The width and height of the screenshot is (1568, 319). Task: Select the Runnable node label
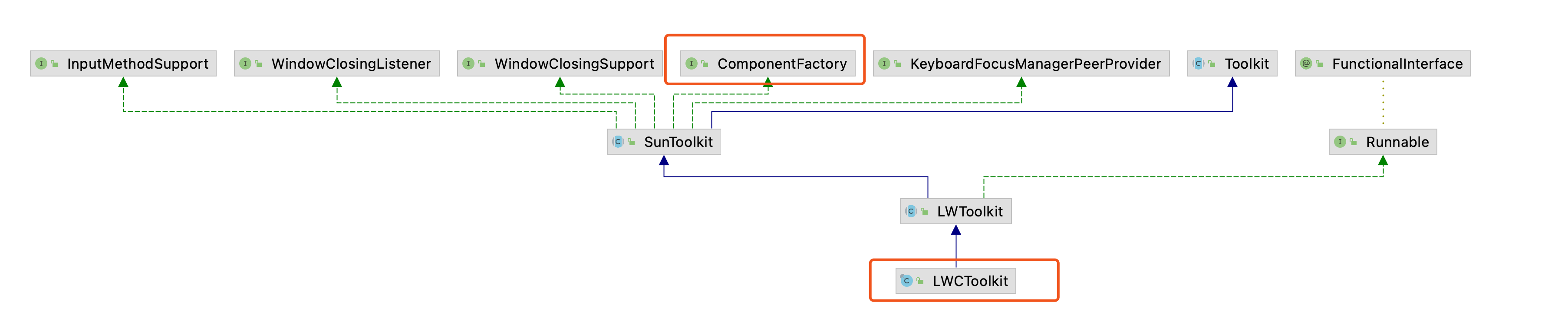tap(1397, 142)
